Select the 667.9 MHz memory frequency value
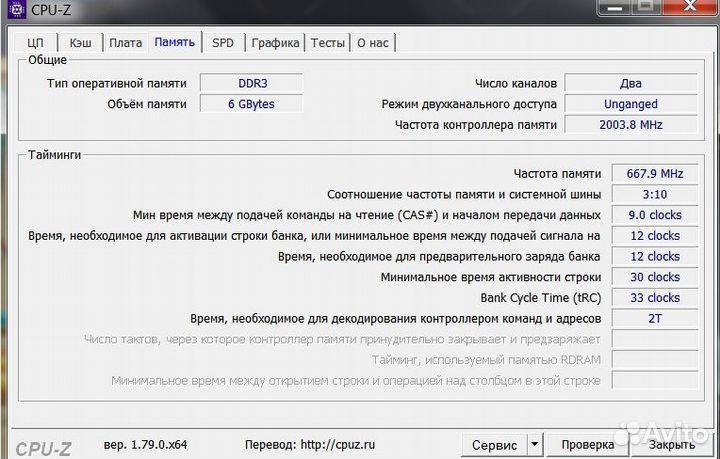Viewport: 720px width, 459px height. pos(655,174)
